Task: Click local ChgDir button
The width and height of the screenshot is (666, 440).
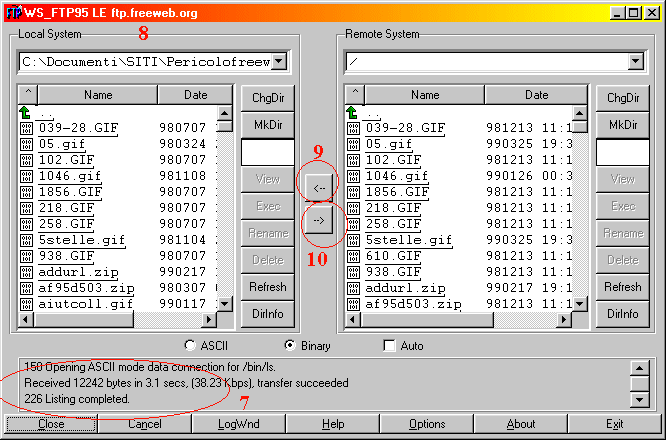Action: [268, 98]
